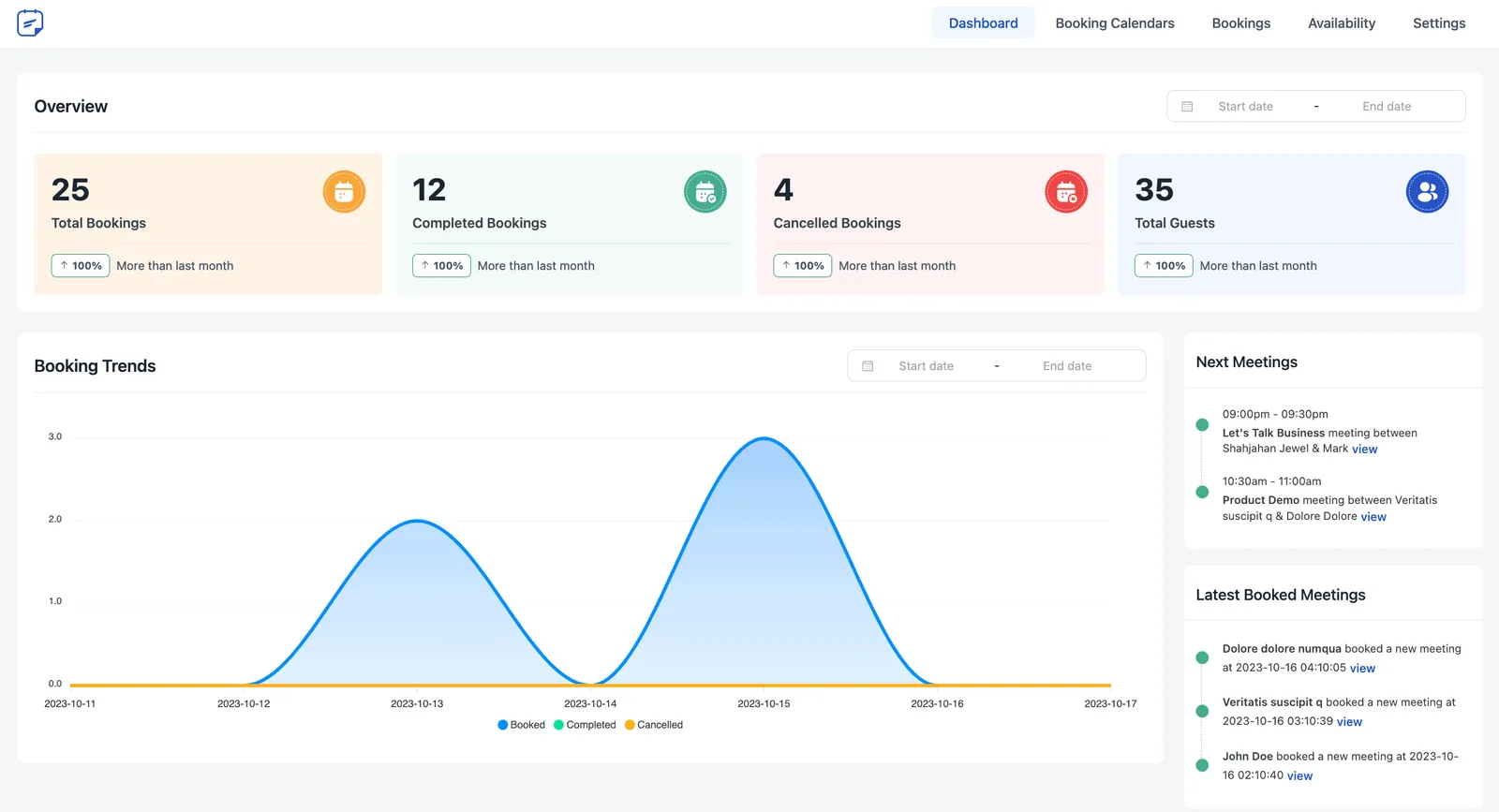Click the 100% badge under Total Guests
The image size is (1499, 812).
(1164, 266)
